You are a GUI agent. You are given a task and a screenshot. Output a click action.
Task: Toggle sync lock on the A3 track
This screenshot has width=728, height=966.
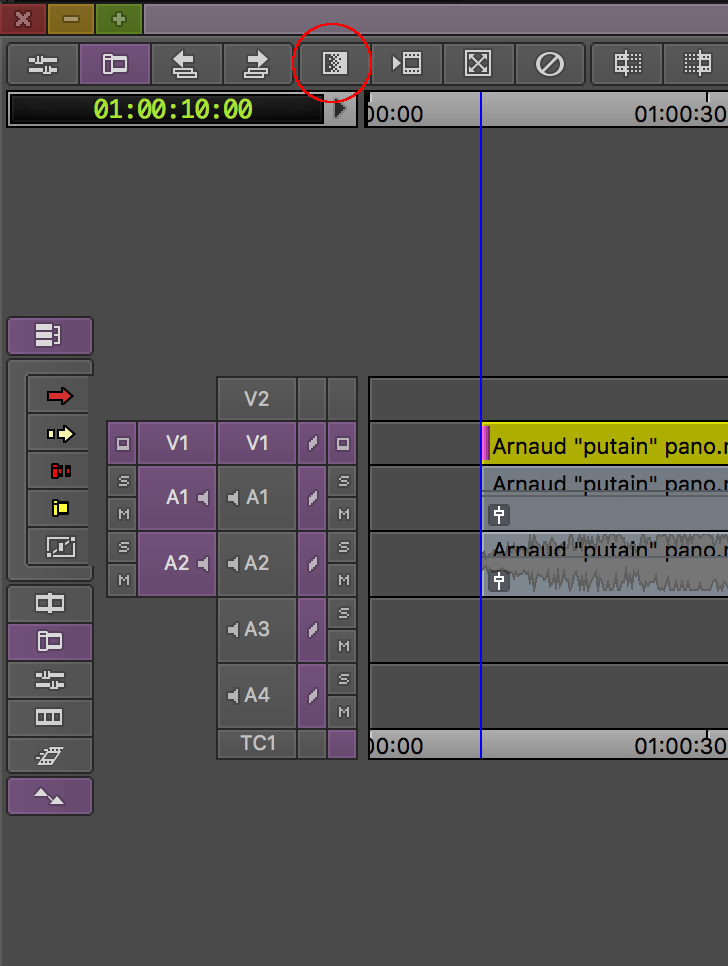pos(312,630)
